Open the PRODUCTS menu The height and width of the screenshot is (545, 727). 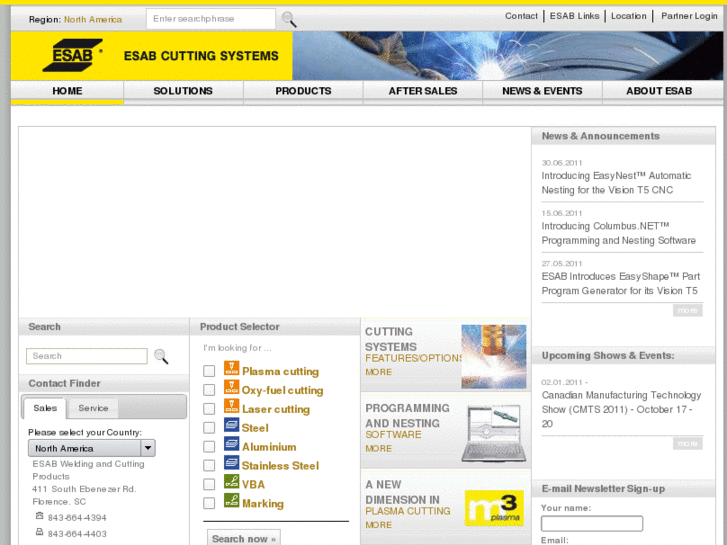(x=303, y=91)
